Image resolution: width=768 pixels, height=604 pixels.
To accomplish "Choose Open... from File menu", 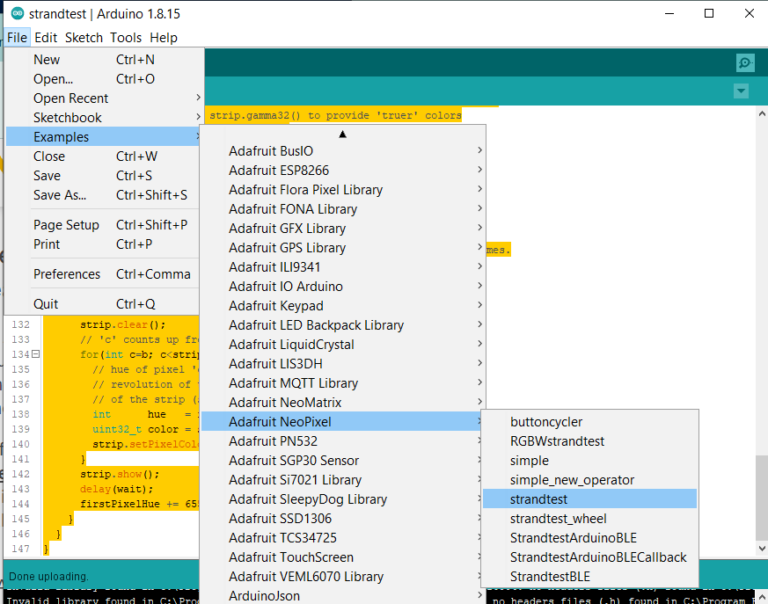I will coord(104,79).
